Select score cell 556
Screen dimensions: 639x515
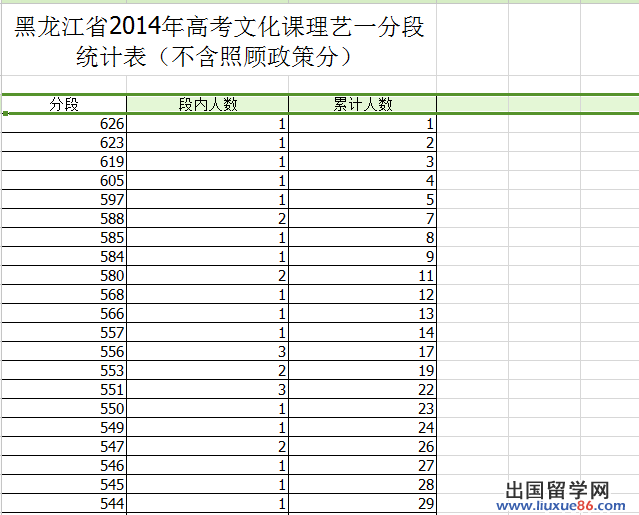click(64, 352)
